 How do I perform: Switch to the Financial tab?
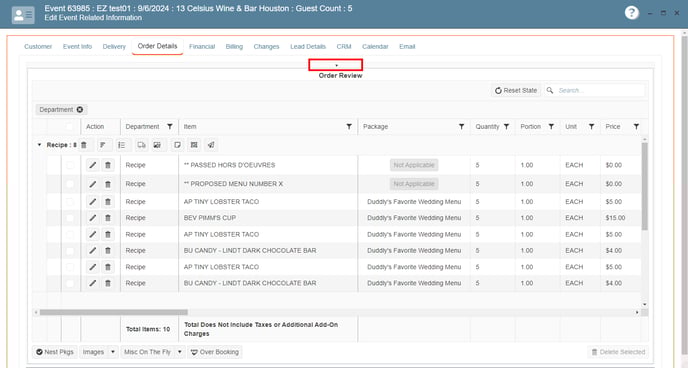point(202,46)
